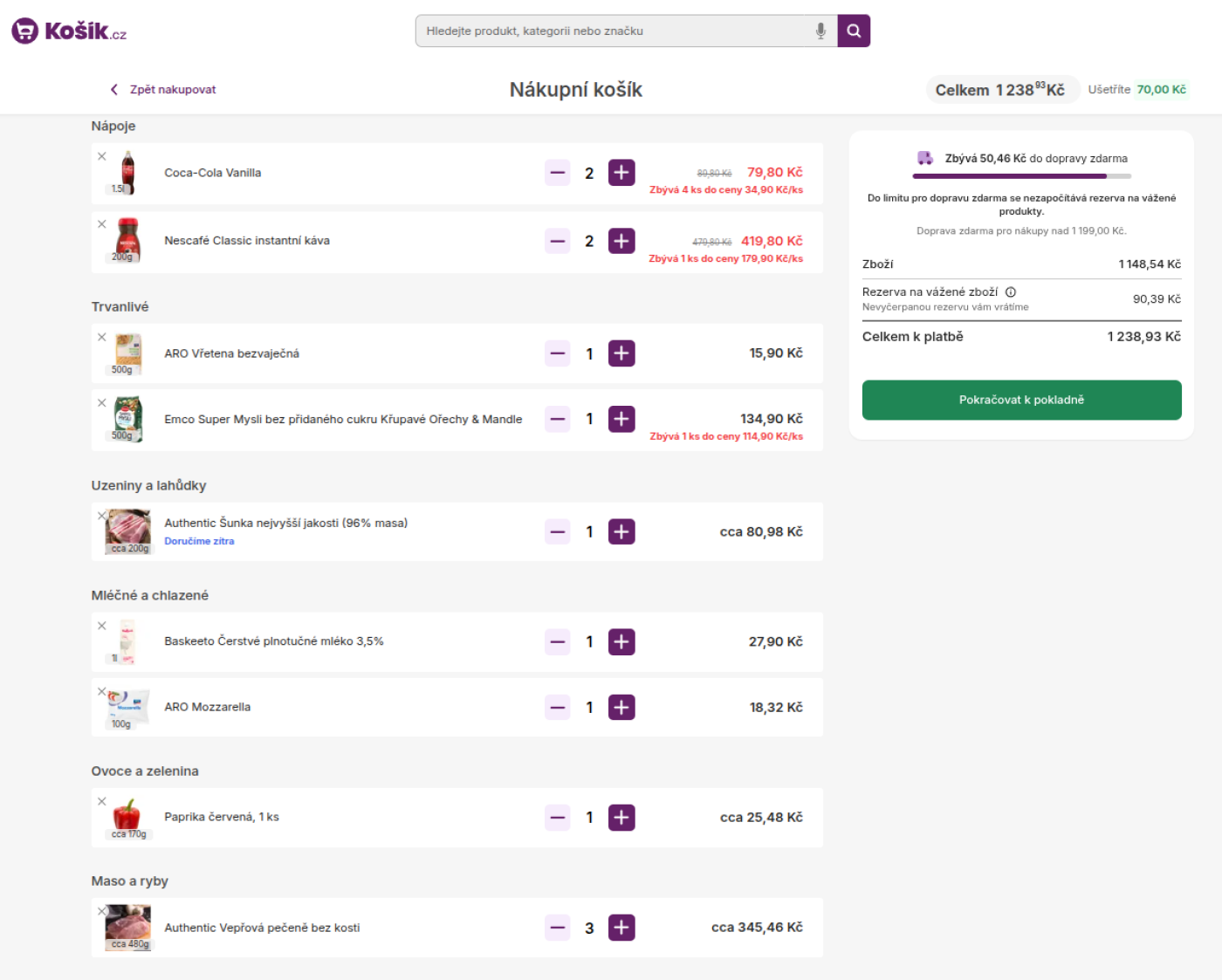The image size is (1222, 980).
Task: Click the Doručíme zítra link under Authentic Šunka
Action: [x=199, y=541]
